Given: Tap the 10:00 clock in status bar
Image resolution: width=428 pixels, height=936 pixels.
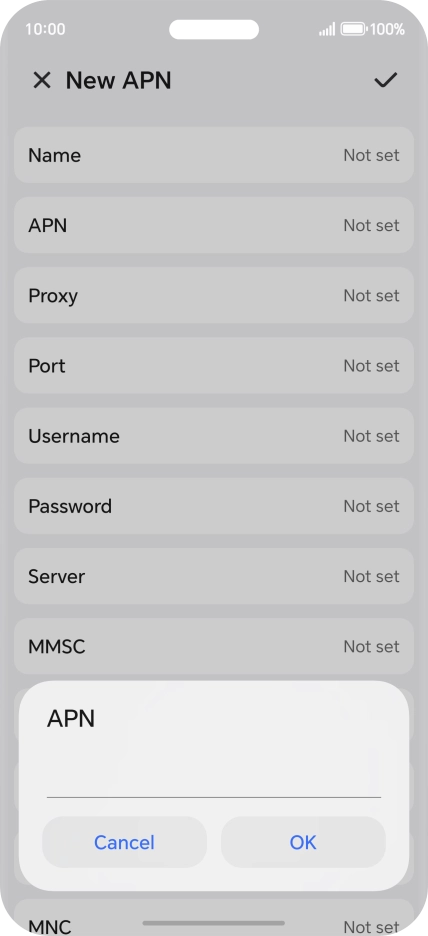Looking at the screenshot, I should click(45, 29).
